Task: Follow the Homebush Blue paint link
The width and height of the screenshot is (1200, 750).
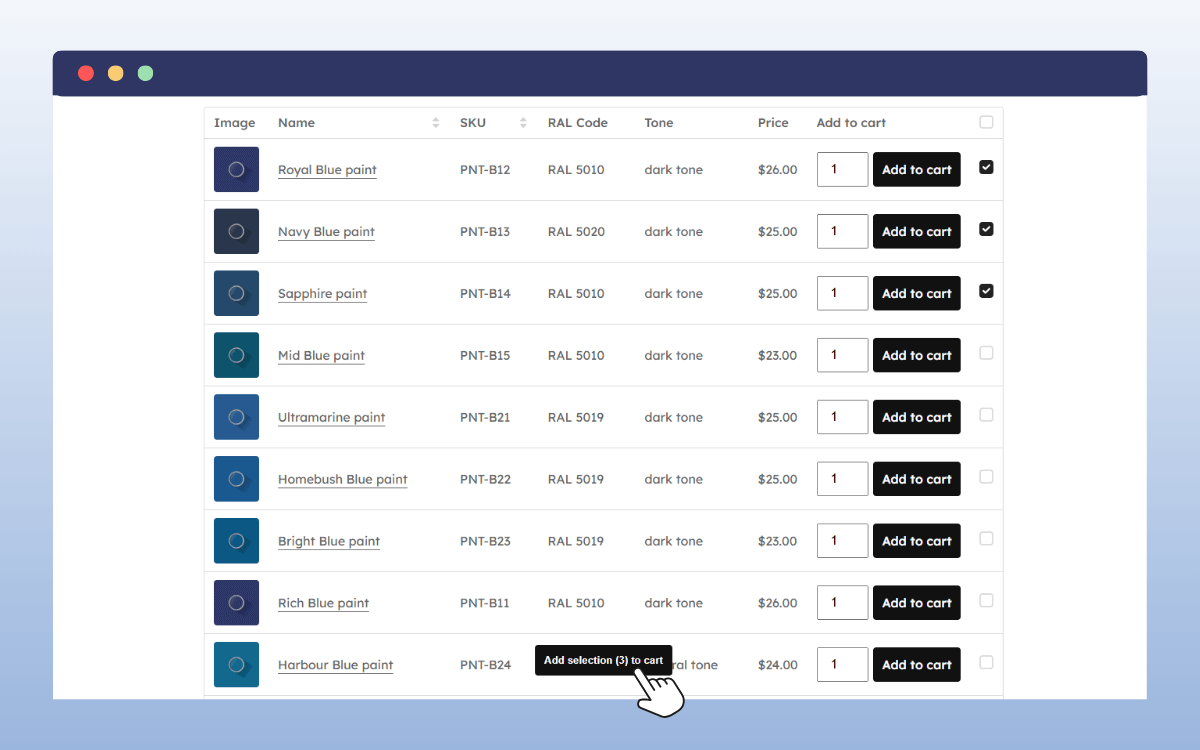Action: [342, 479]
